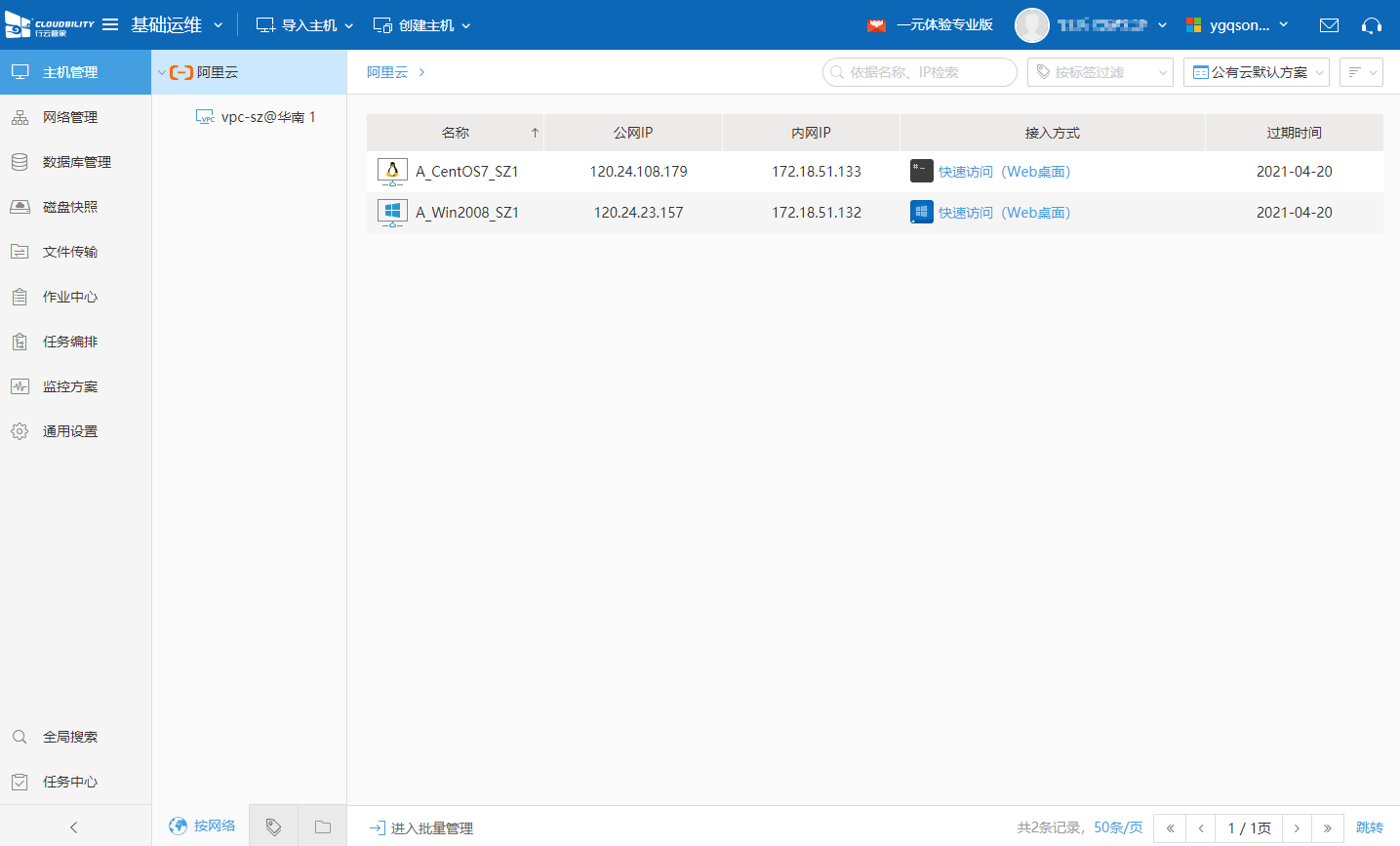Open the 按标签过滤 tag filter dropdown
Viewport: 1400px width, 846px height.
[1100, 72]
